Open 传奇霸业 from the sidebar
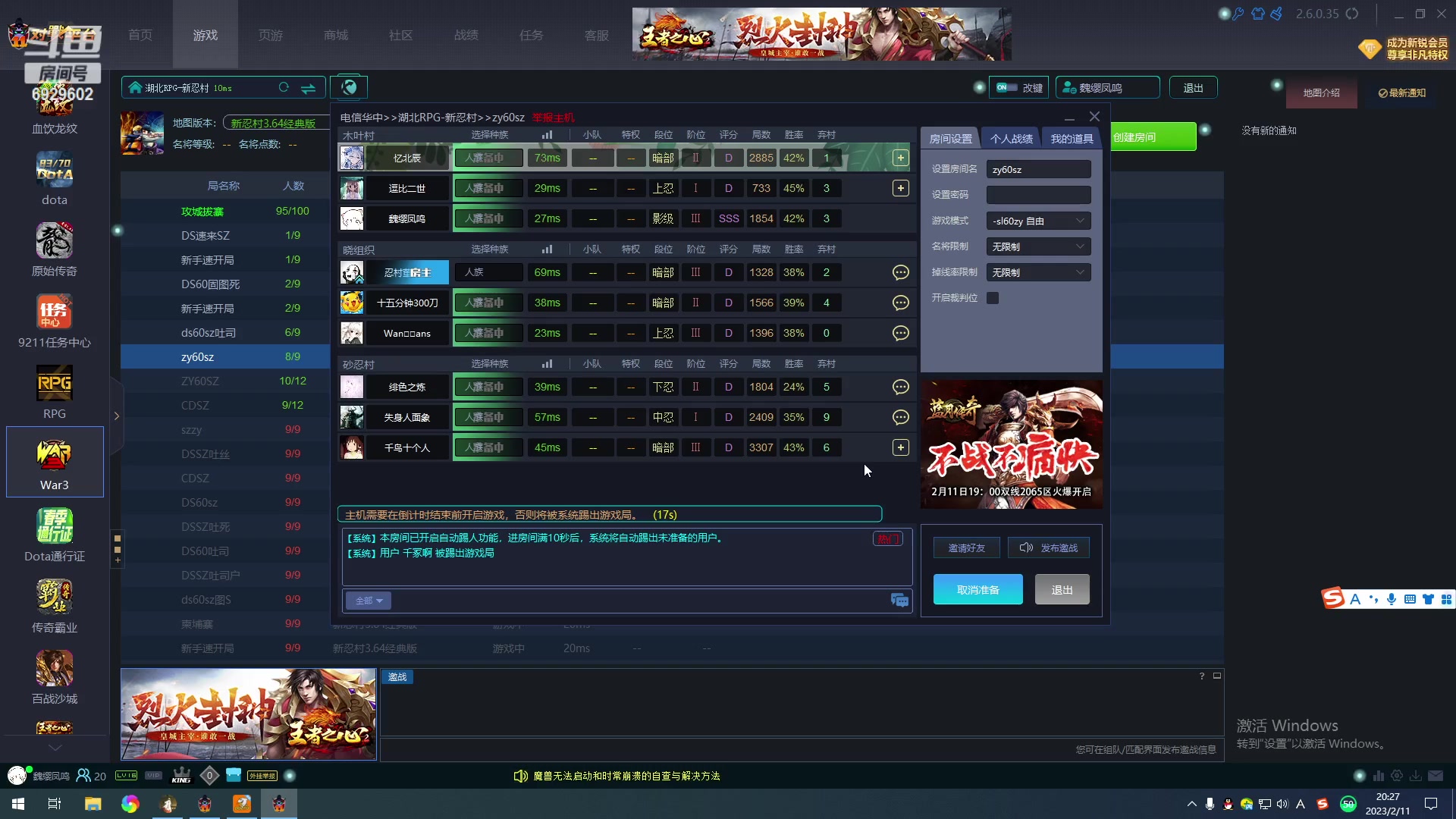1456x819 pixels. [54, 607]
